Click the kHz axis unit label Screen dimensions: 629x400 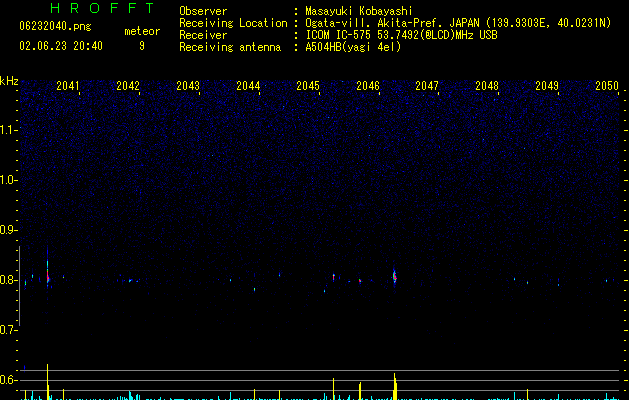tap(9, 81)
